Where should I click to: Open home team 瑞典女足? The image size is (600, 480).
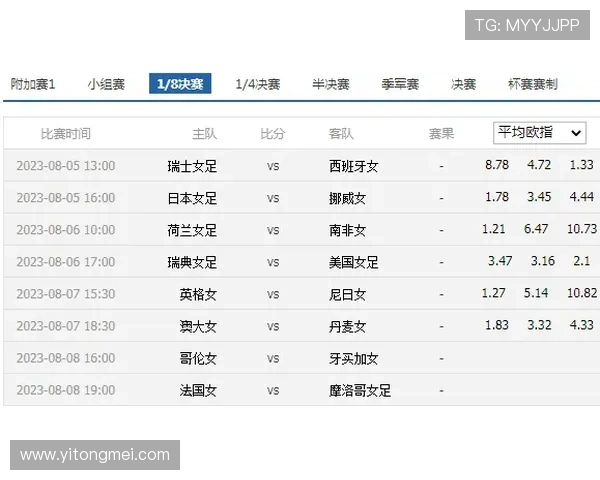point(192,263)
